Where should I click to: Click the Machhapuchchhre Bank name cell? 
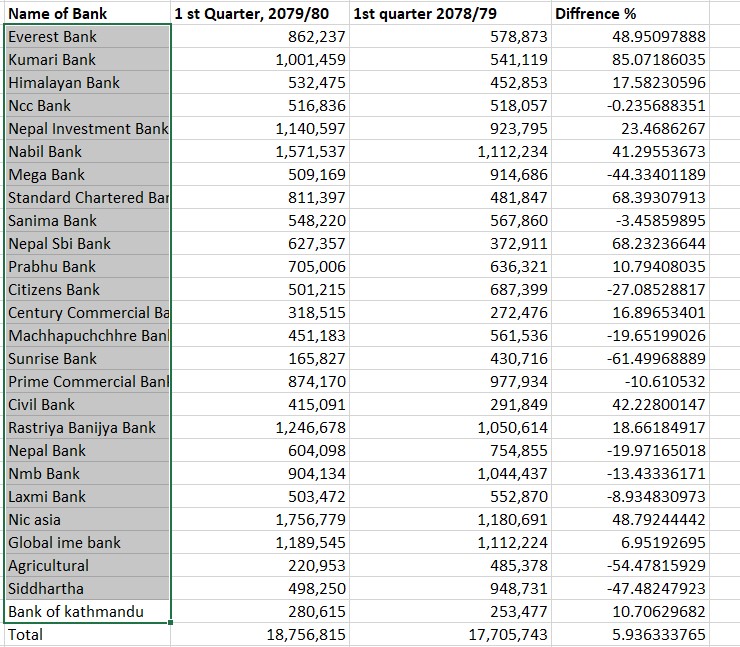(87, 336)
